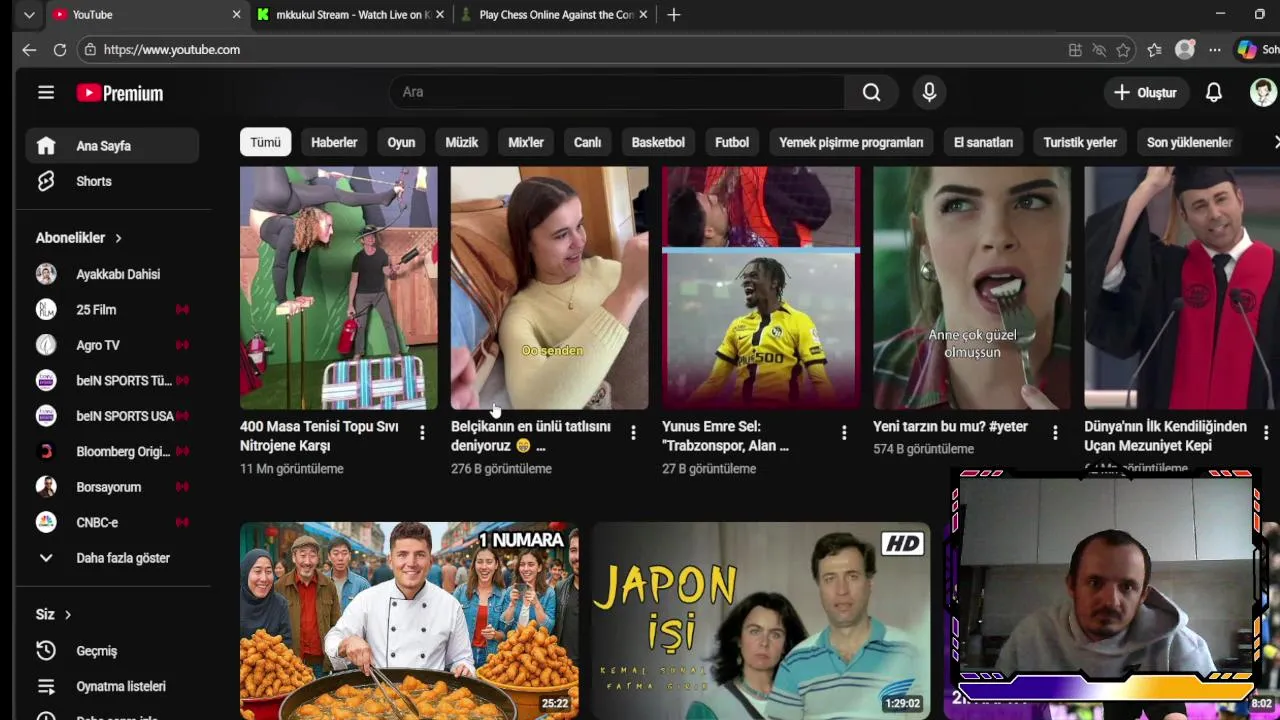Expand the Siz section arrow
Image resolution: width=1280 pixels, height=720 pixels.
click(68, 615)
